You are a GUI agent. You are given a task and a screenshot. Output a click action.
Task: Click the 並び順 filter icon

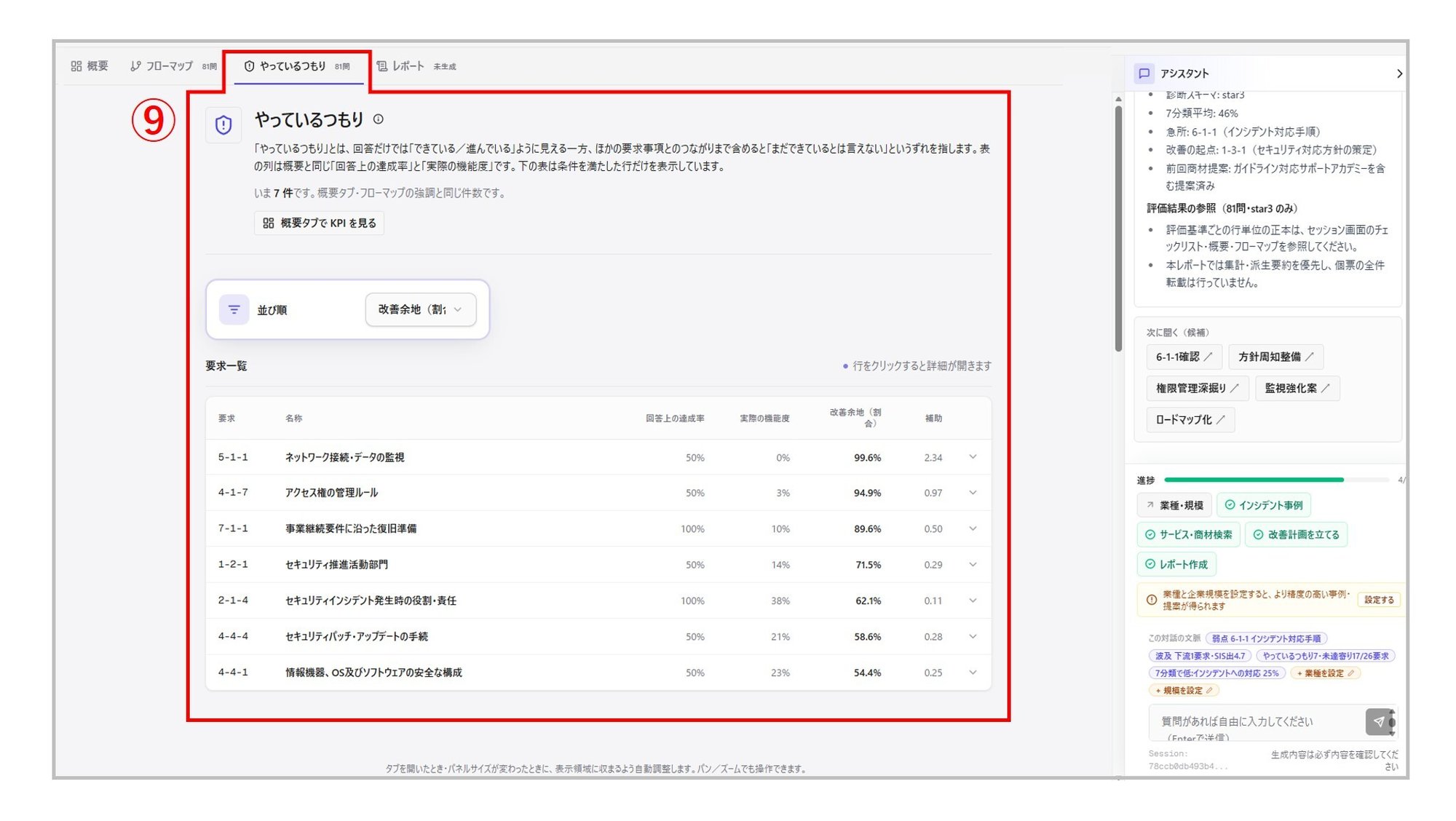point(234,309)
